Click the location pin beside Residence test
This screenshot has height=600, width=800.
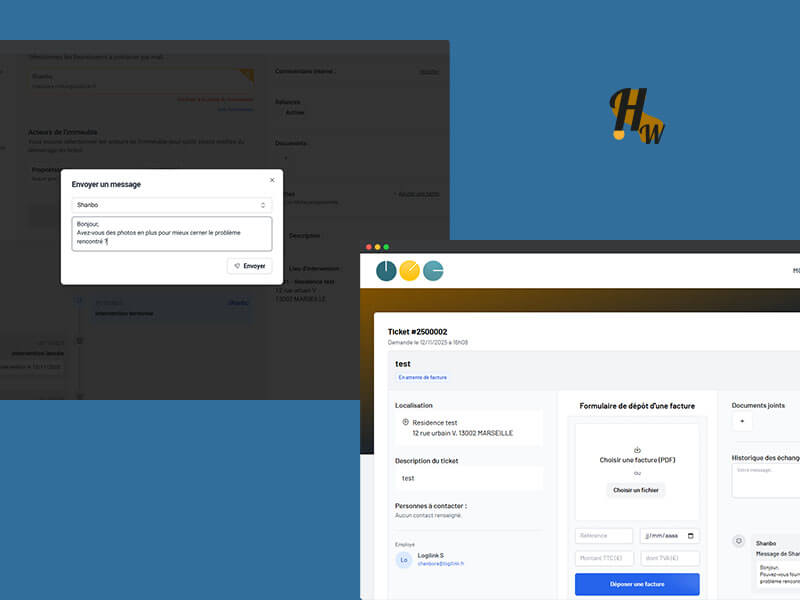407,422
